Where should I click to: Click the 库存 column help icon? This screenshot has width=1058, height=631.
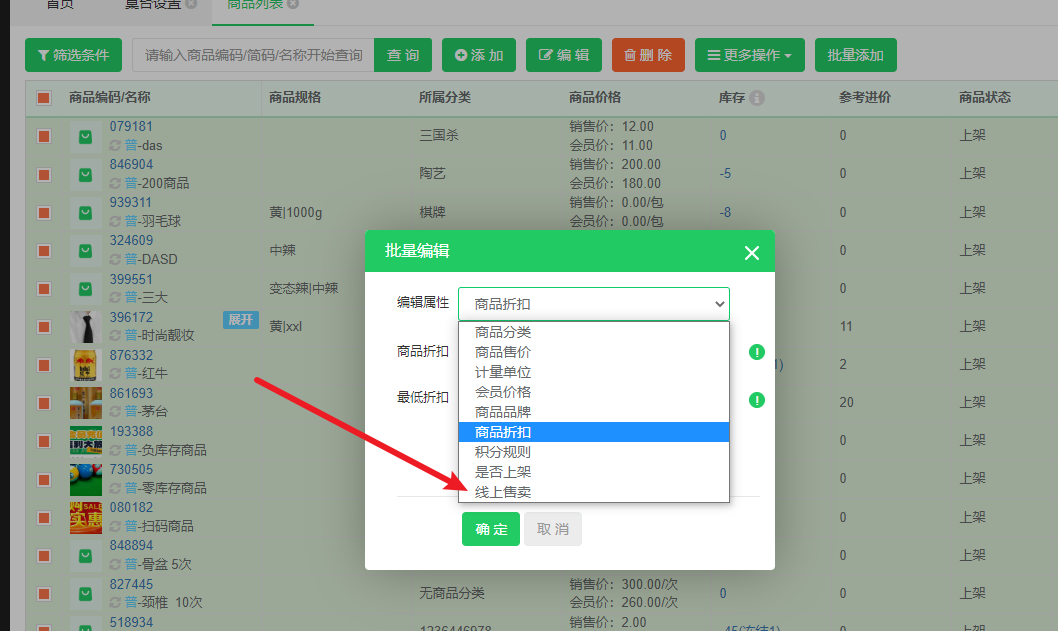click(757, 98)
